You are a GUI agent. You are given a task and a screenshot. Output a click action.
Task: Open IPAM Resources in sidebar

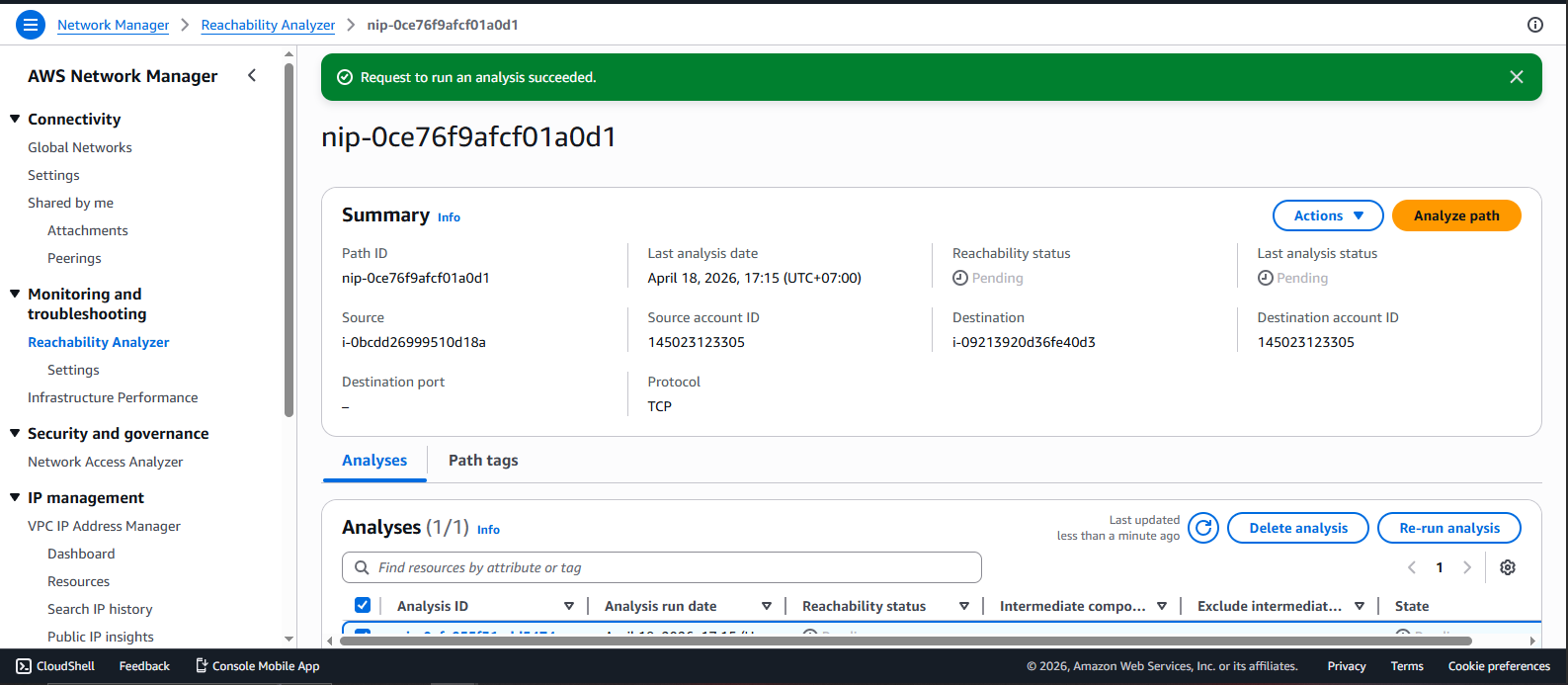coord(78,581)
